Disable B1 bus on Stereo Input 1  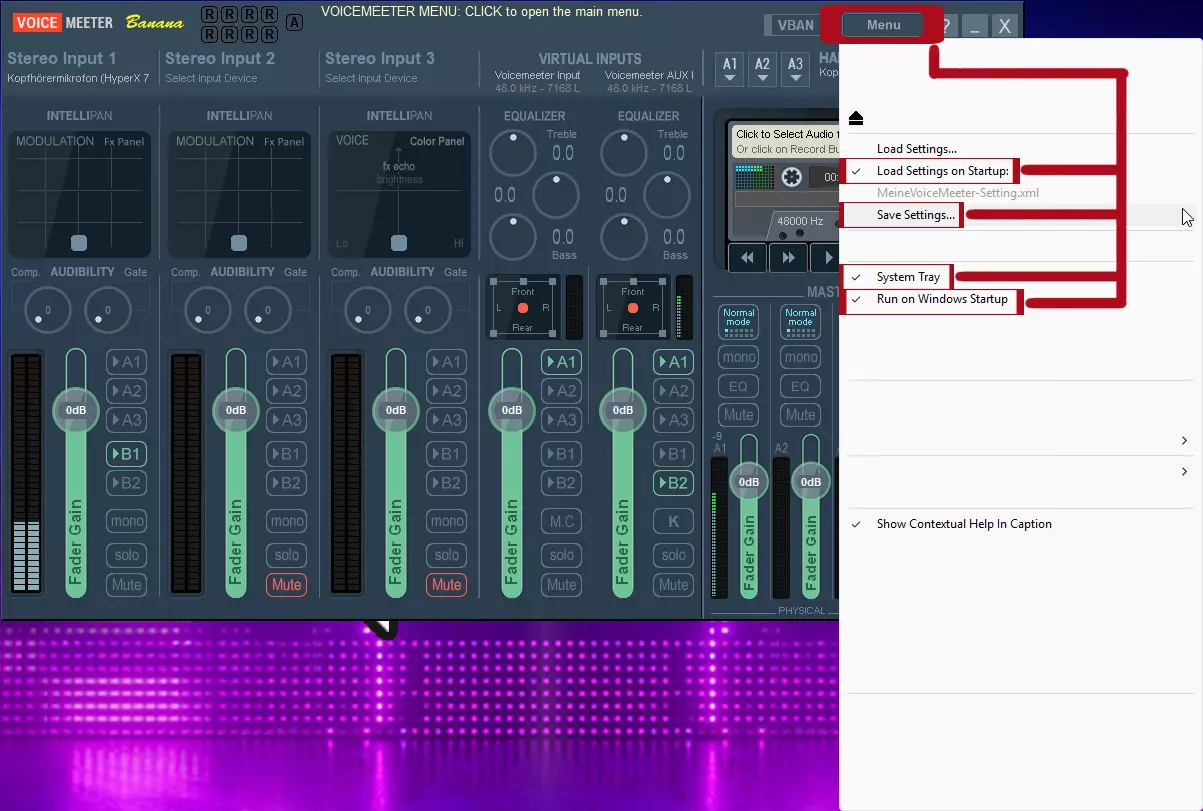(x=127, y=454)
